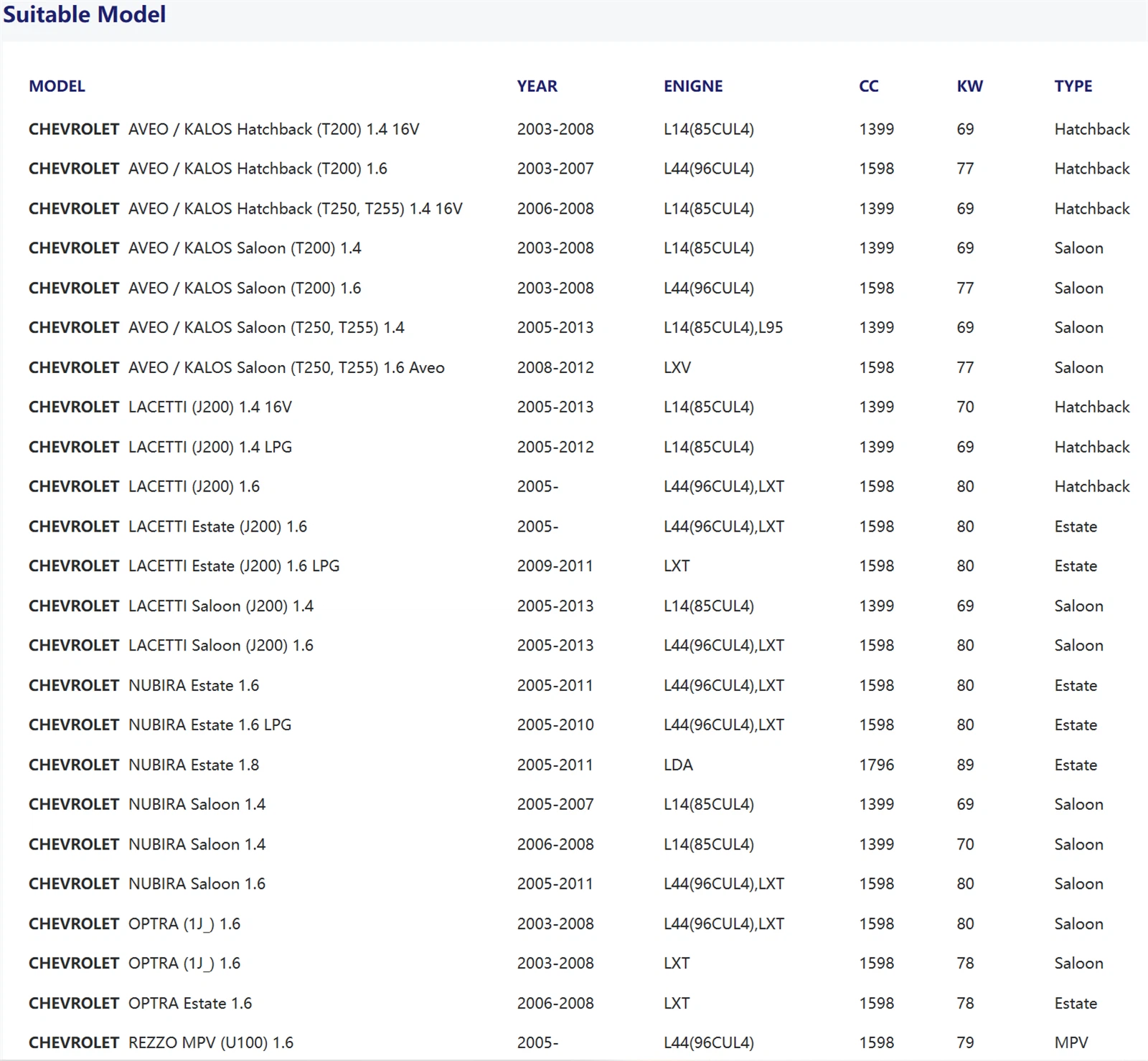Click power '78' in OPTRA Estate row
Screen dimensions: 1148x1061
(x=966, y=1004)
